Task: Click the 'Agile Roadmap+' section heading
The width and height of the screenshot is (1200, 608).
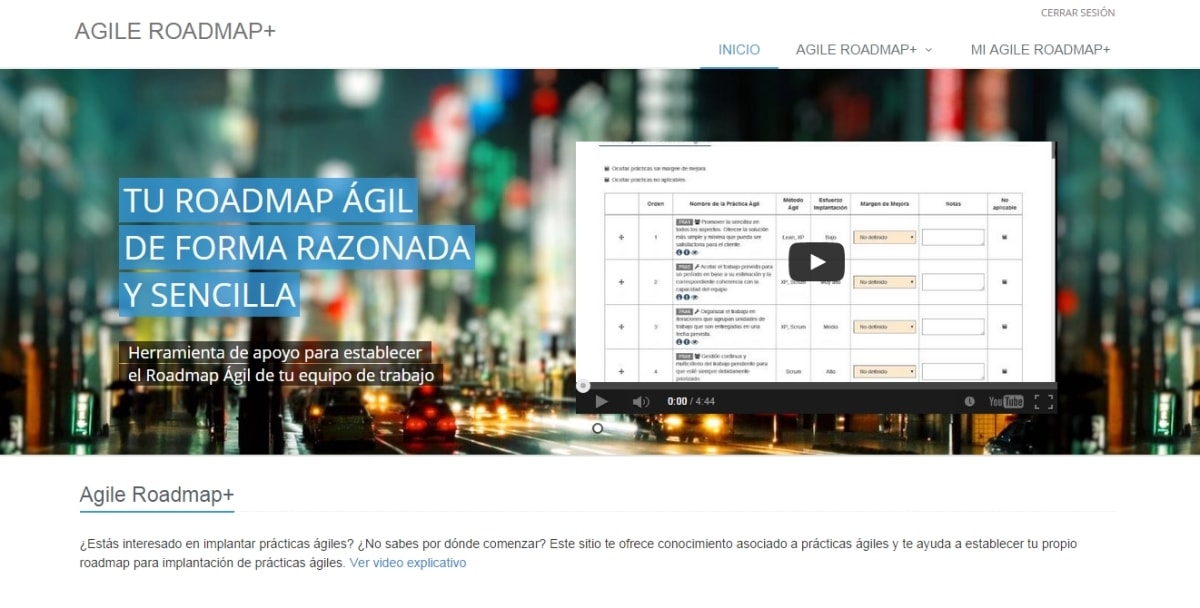Action: 157,495
